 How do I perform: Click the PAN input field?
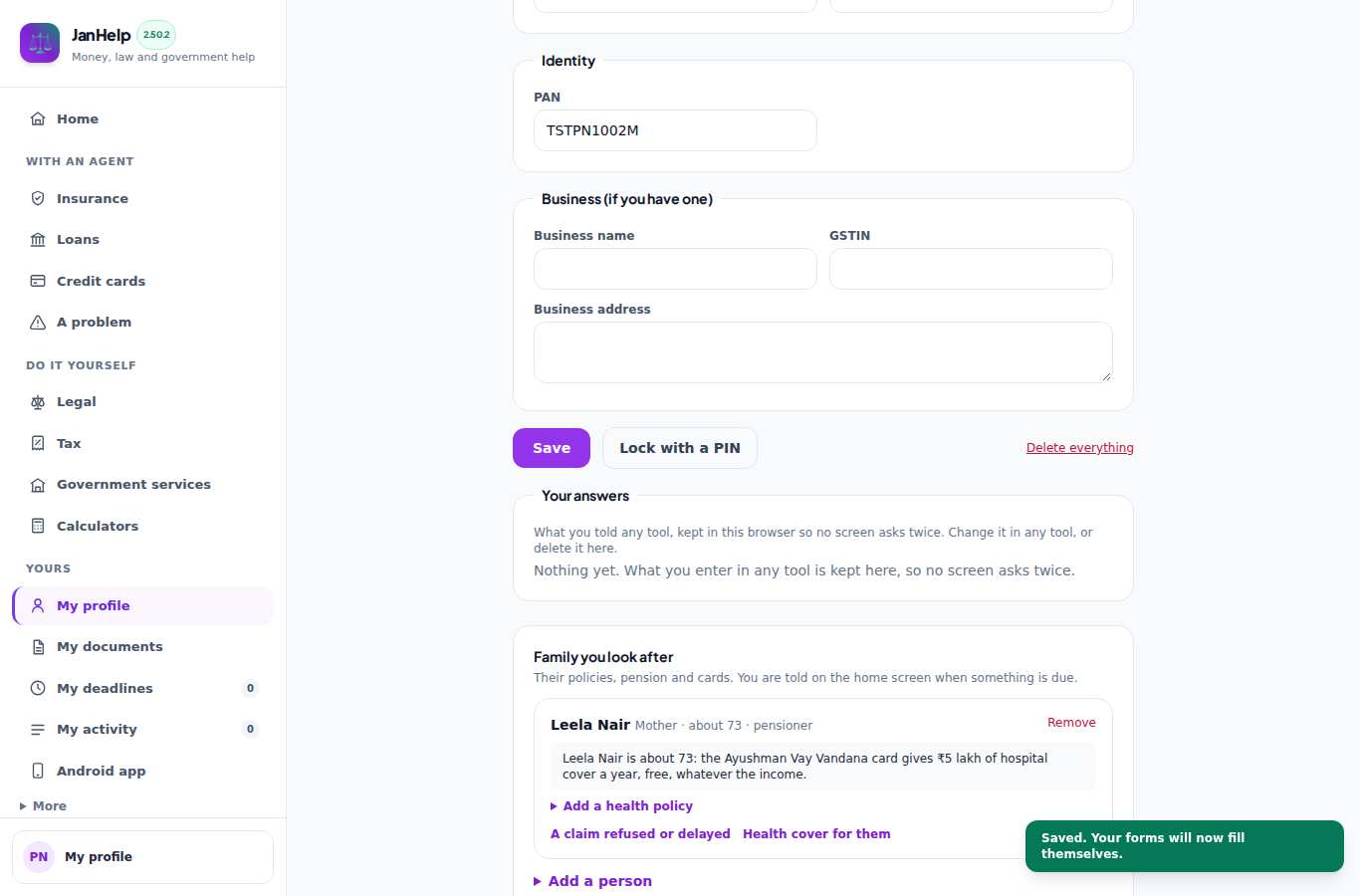click(x=675, y=130)
